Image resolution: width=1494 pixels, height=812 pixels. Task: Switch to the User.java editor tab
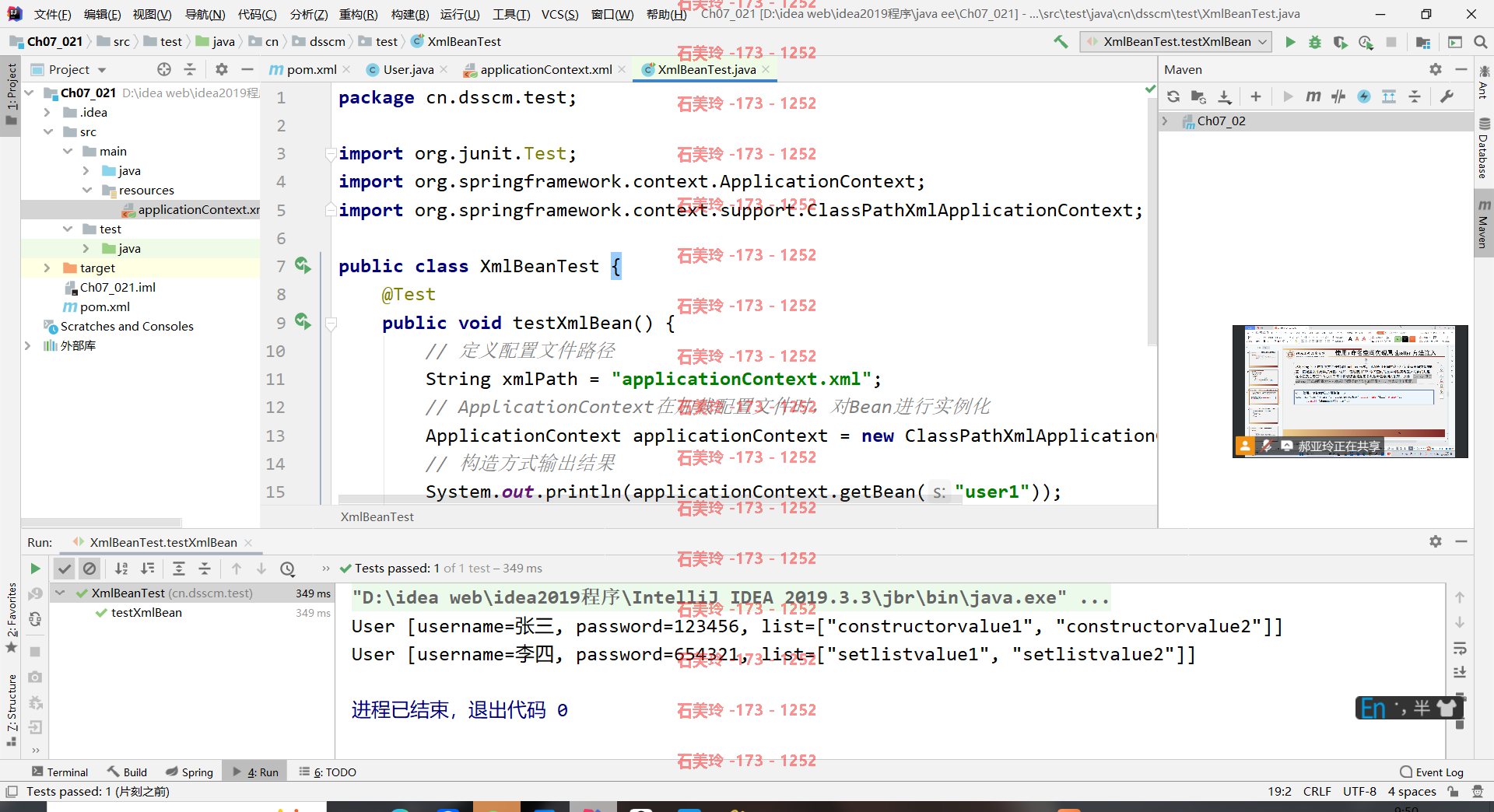pyautogui.click(x=409, y=69)
